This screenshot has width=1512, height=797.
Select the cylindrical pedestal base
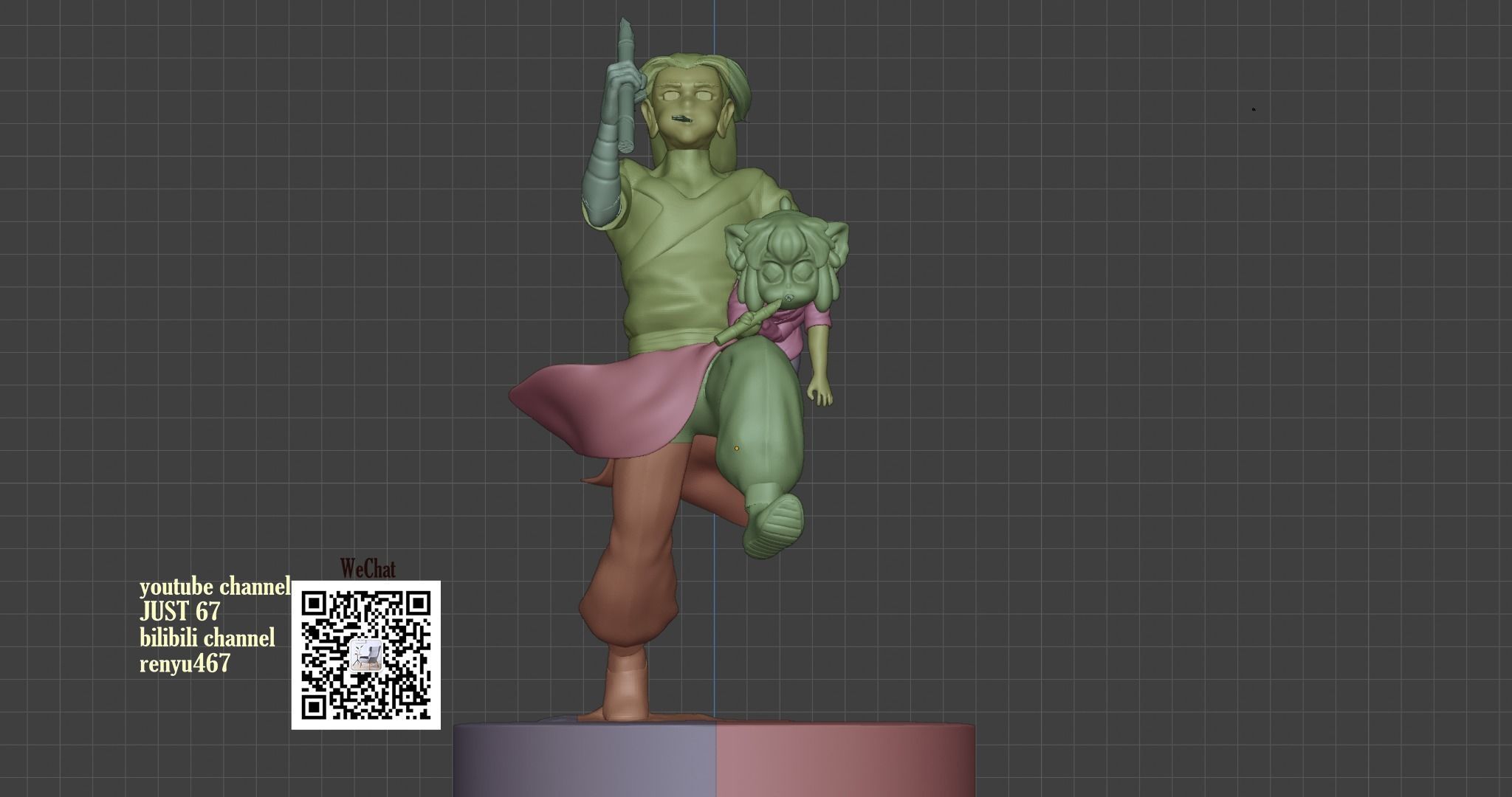(x=714, y=759)
